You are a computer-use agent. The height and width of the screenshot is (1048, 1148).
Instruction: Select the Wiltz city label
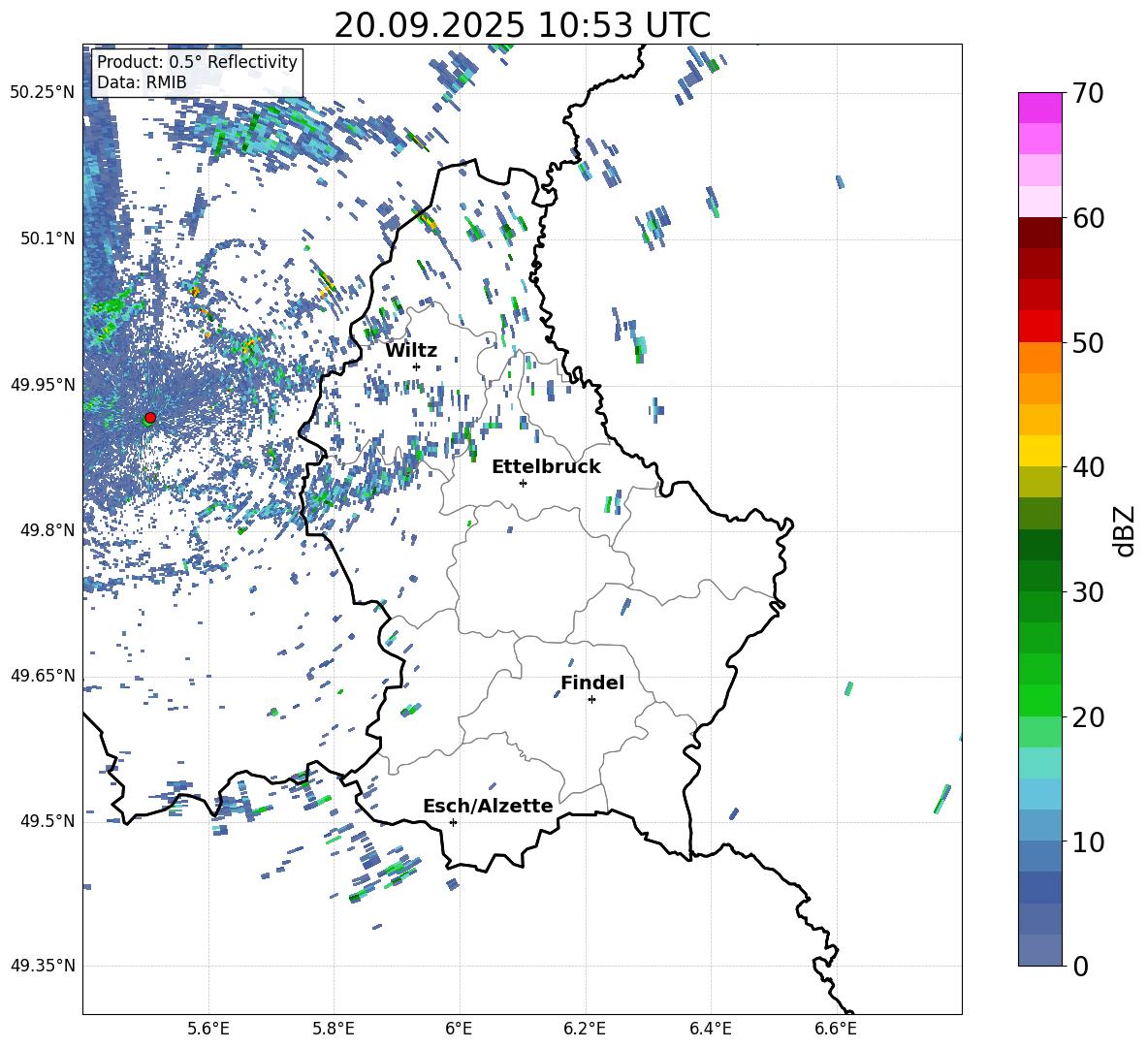[411, 351]
